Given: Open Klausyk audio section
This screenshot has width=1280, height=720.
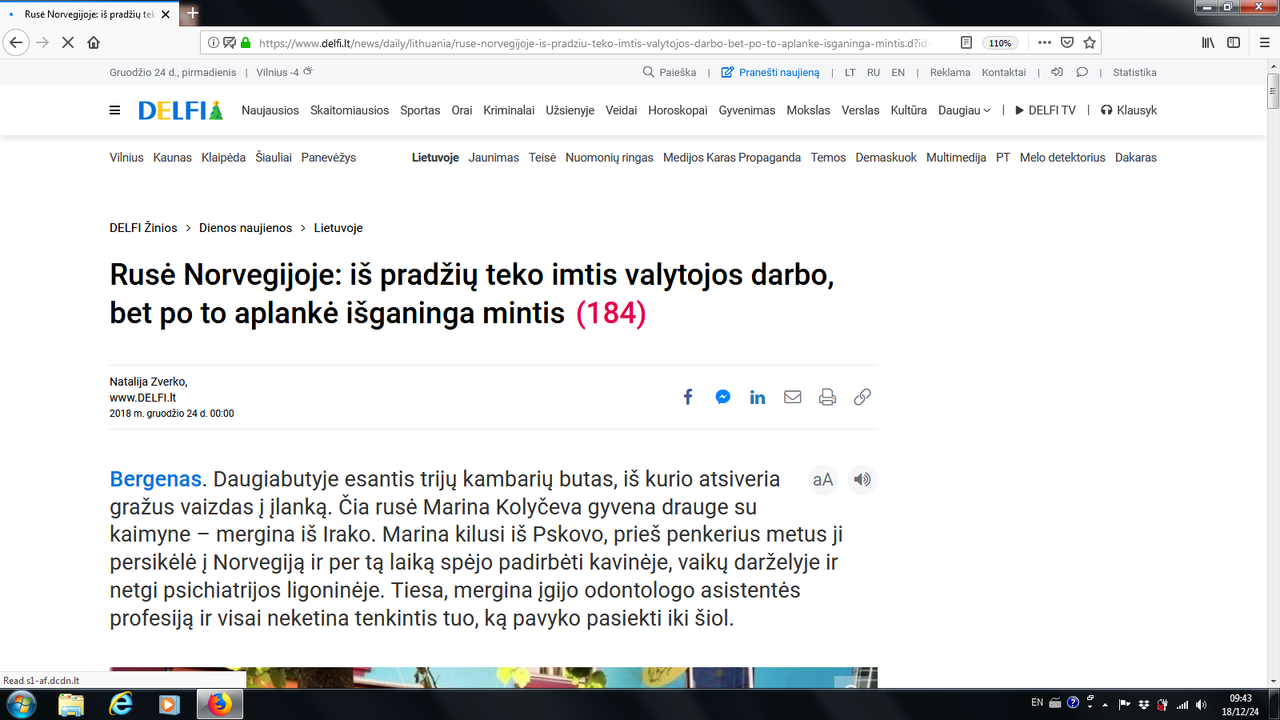Looking at the screenshot, I should 1128,111.
